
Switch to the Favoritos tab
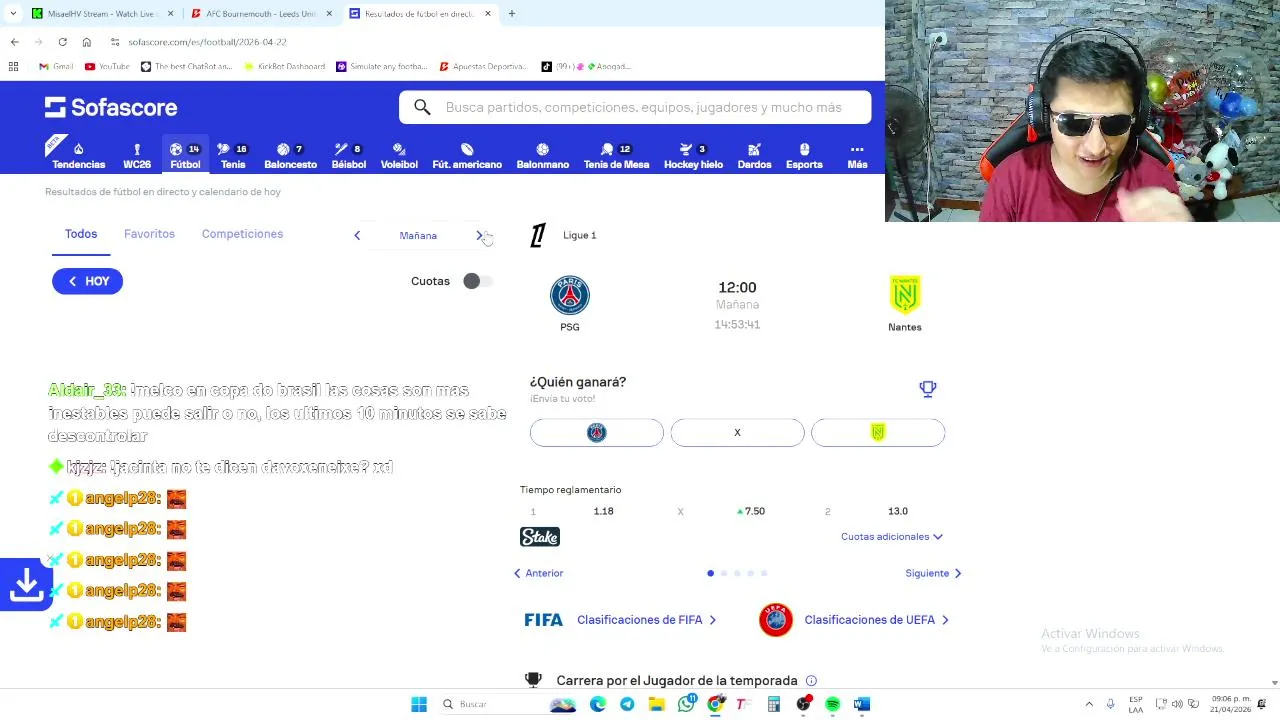click(x=149, y=234)
